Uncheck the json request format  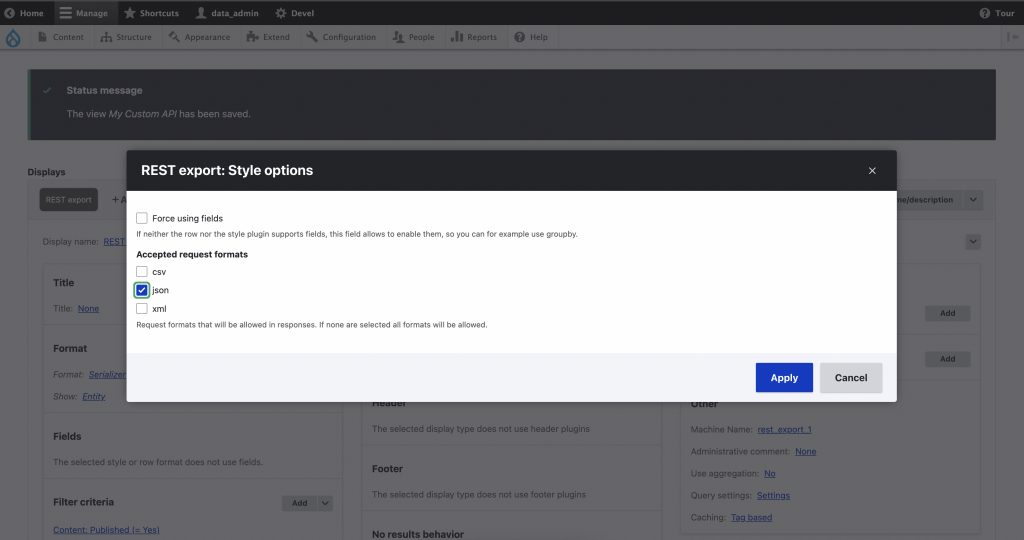click(x=142, y=290)
